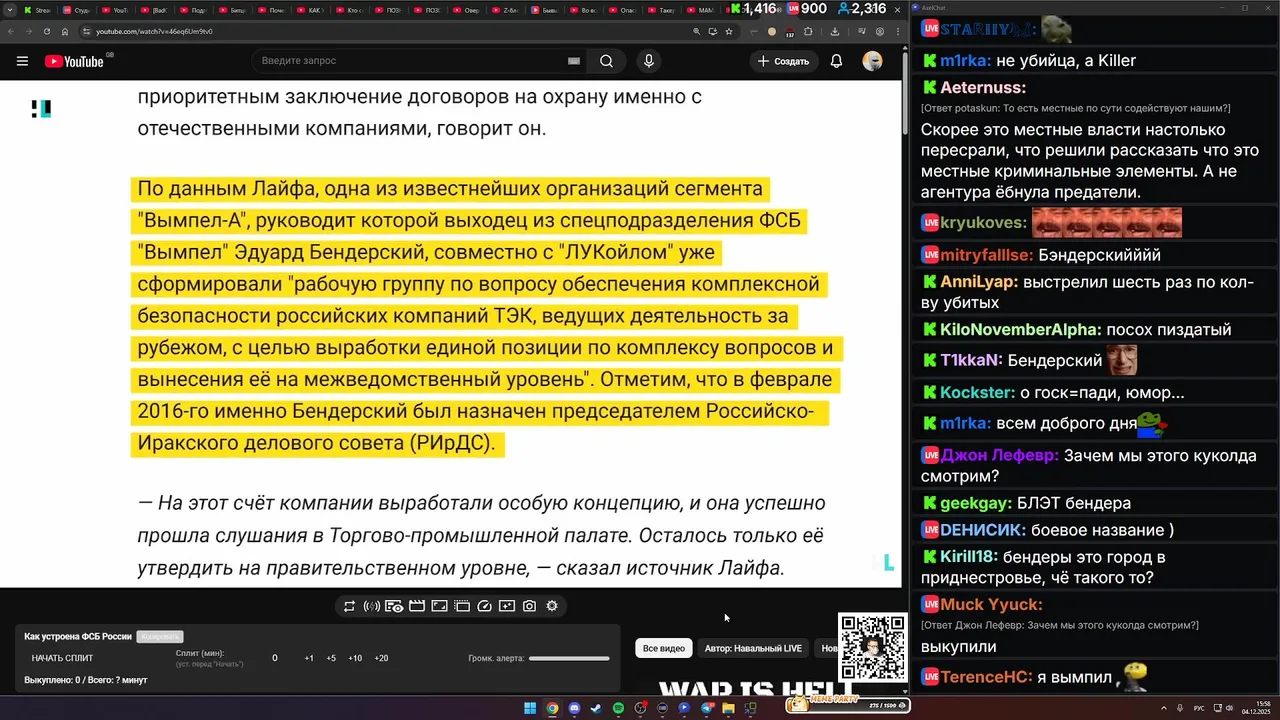Image resolution: width=1280 pixels, height=720 pixels.
Task: Click the Создать create button
Action: point(783,61)
